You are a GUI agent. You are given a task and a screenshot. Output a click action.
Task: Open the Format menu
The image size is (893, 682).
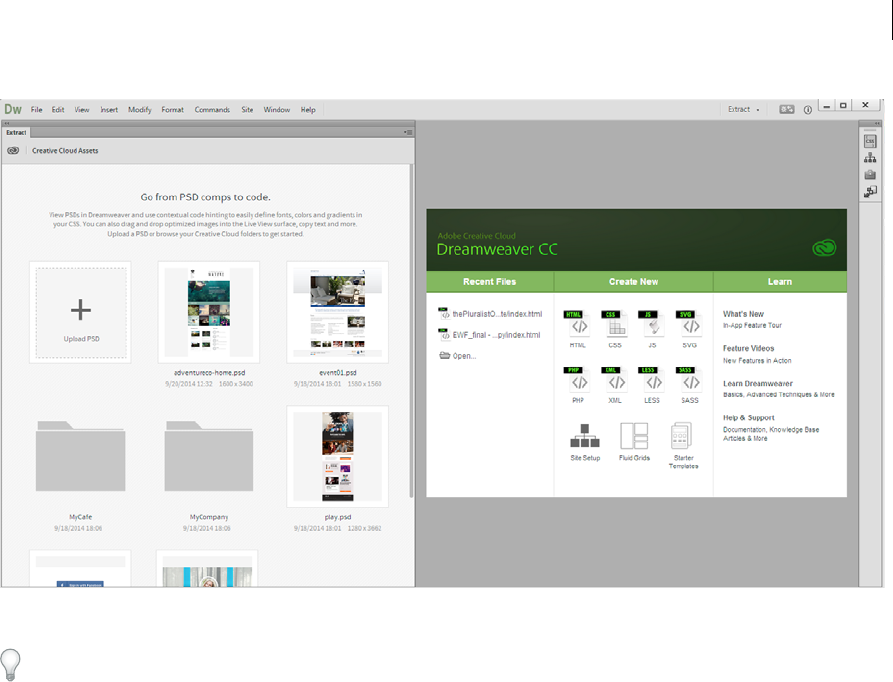(x=173, y=109)
